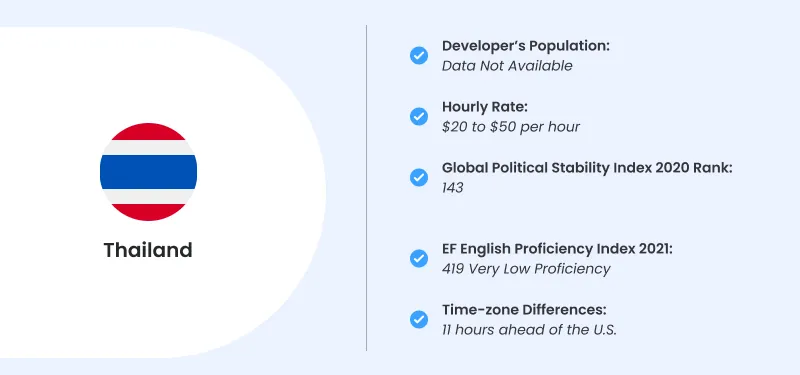Click the Developer's Population heading
This screenshot has height=375, width=800.
pyautogui.click(x=526, y=46)
